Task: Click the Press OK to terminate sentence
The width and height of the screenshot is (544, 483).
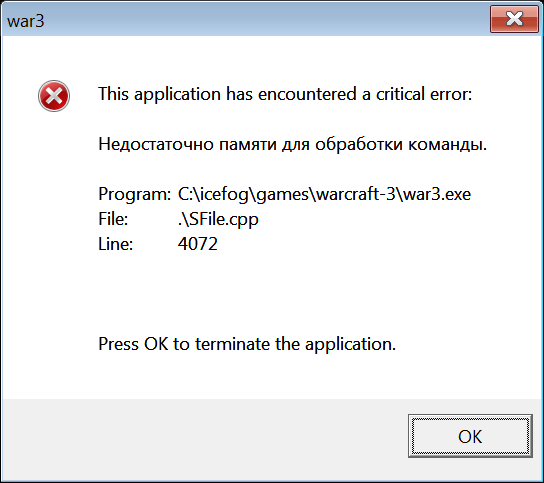Action: pyautogui.click(x=247, y=344)
